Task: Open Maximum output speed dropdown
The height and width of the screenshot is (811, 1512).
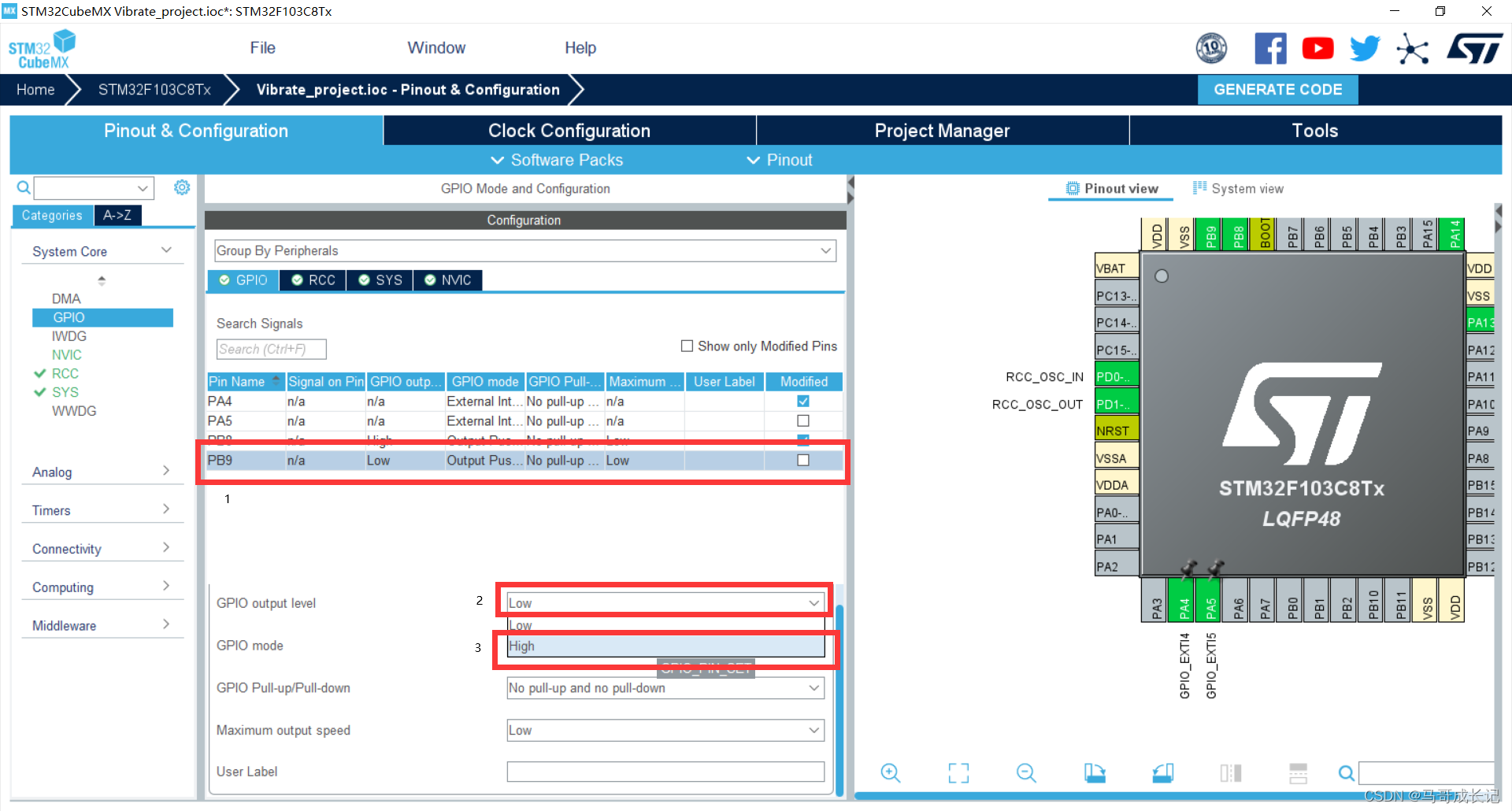Action: [665, 731]
